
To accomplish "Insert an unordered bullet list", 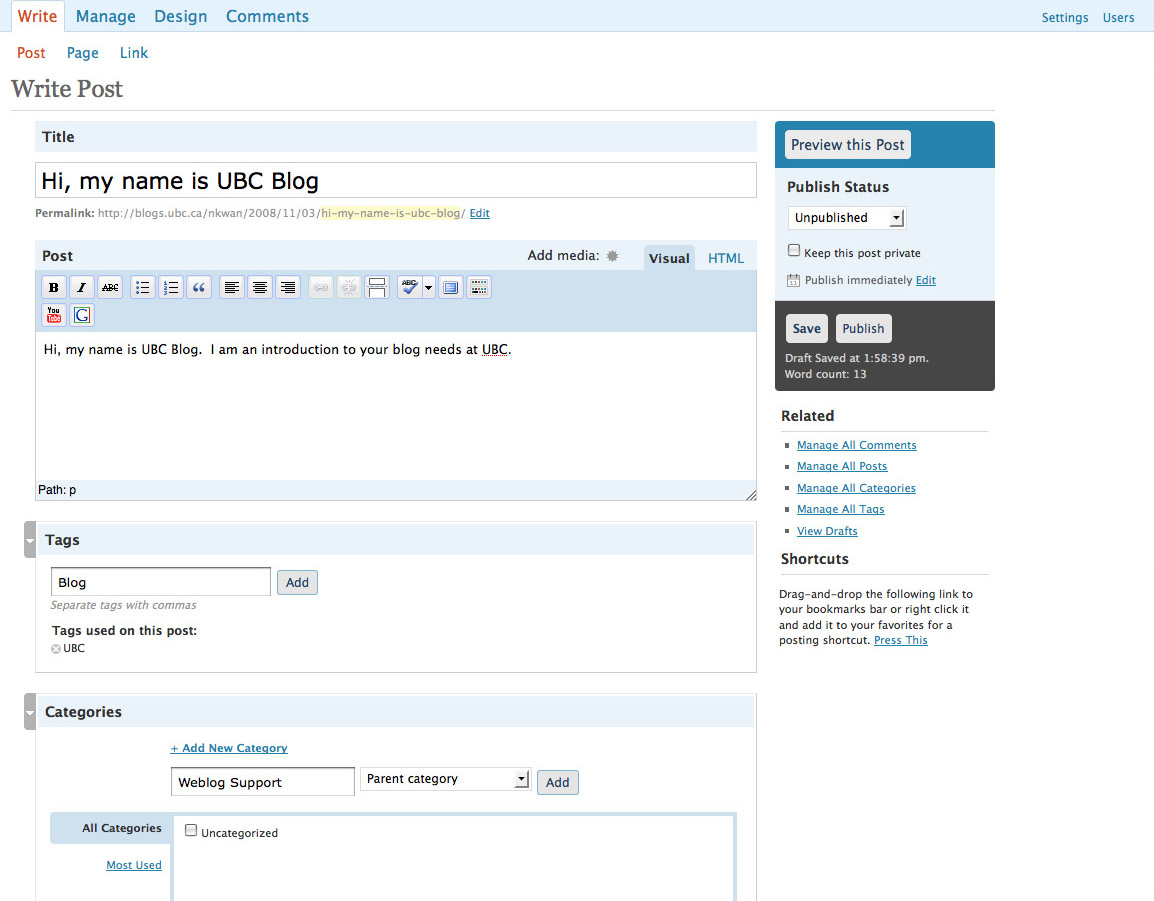I will (x=143, y=287).
